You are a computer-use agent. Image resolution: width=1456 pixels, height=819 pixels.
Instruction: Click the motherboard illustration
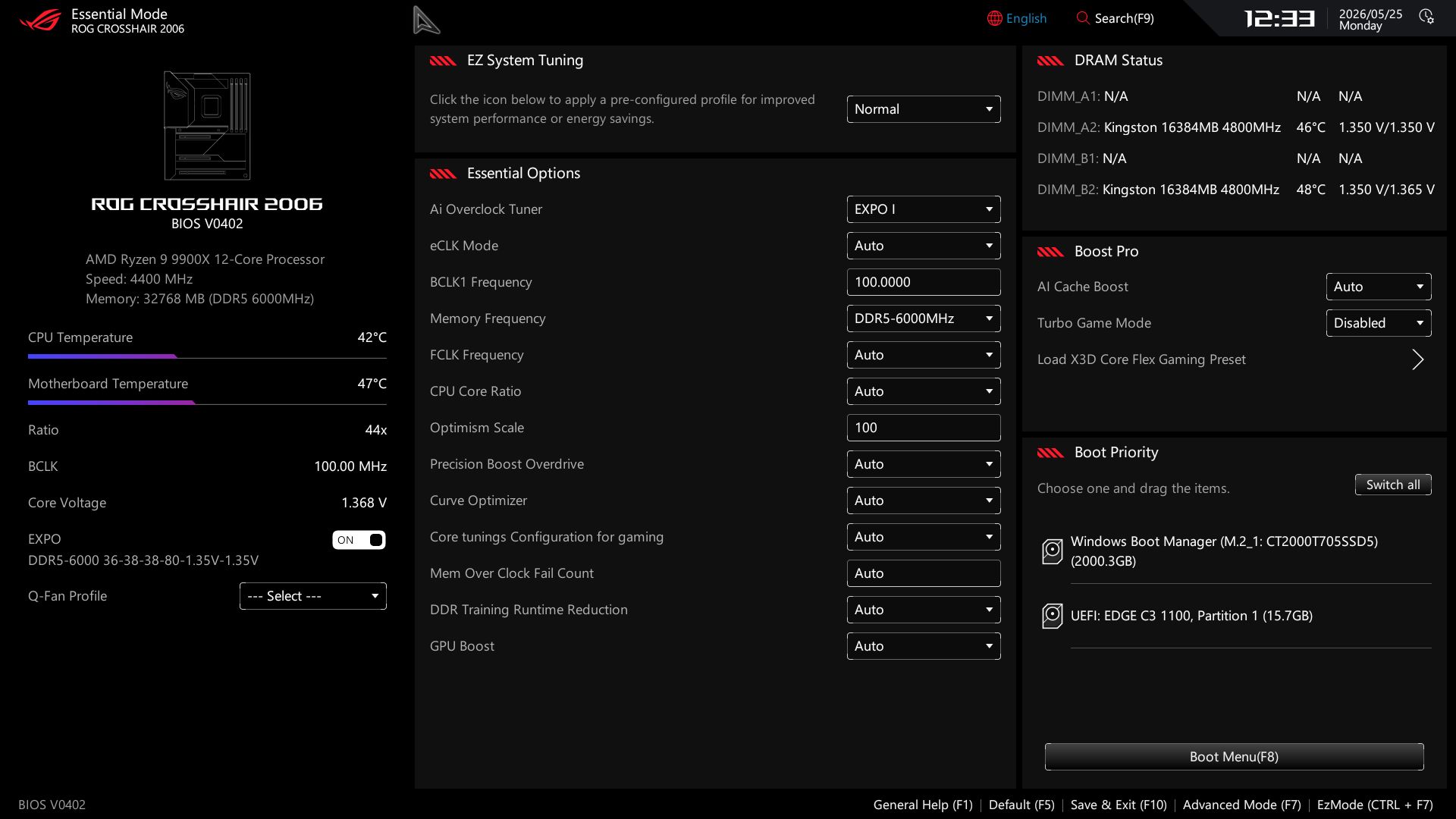pyautogui.click(x=207, y=126)
